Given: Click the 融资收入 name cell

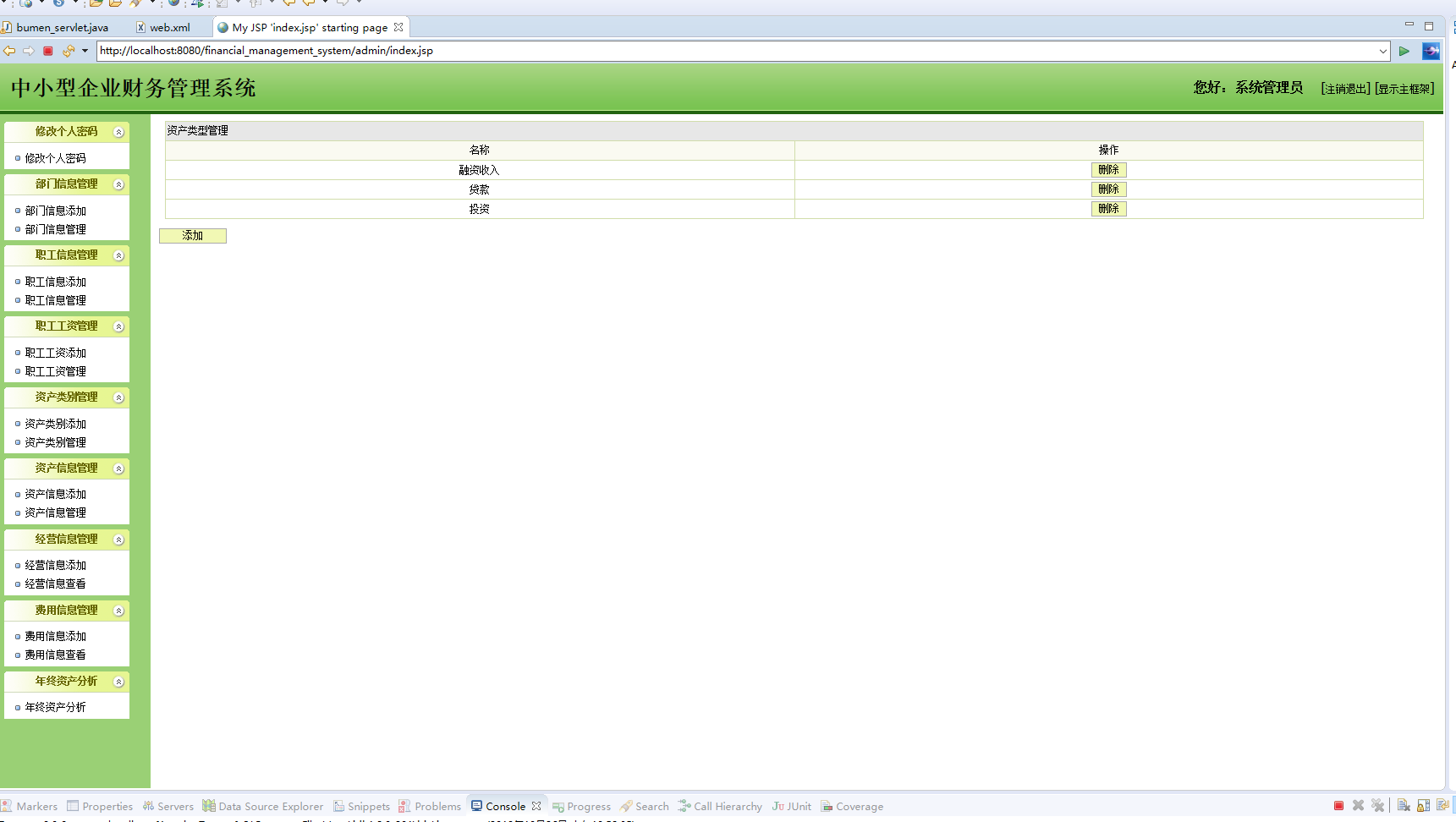Looking at the screenshot, I should 480,170.
